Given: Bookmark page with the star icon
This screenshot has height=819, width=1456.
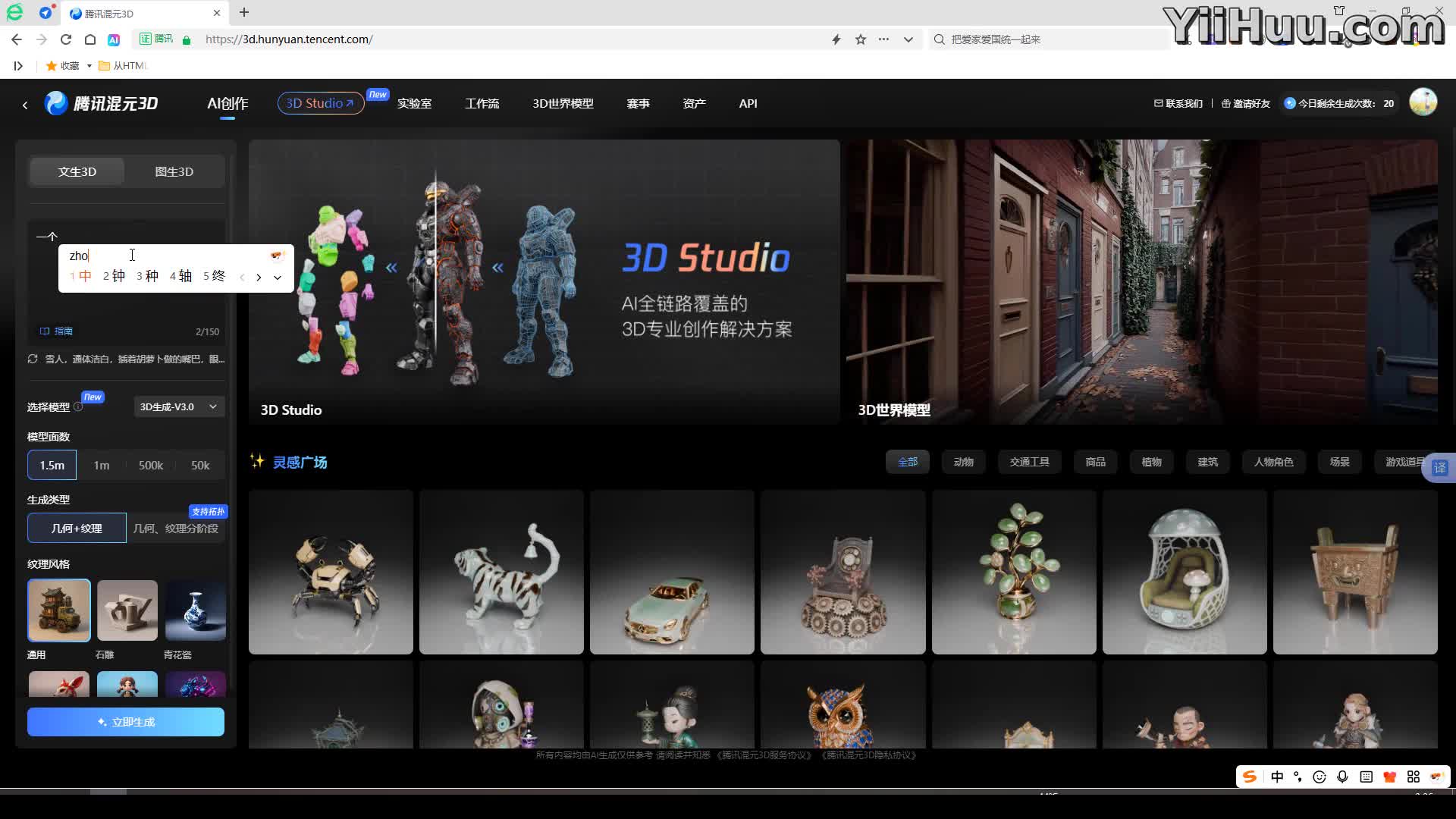Looking at the screenshot, I should point(860,39).
